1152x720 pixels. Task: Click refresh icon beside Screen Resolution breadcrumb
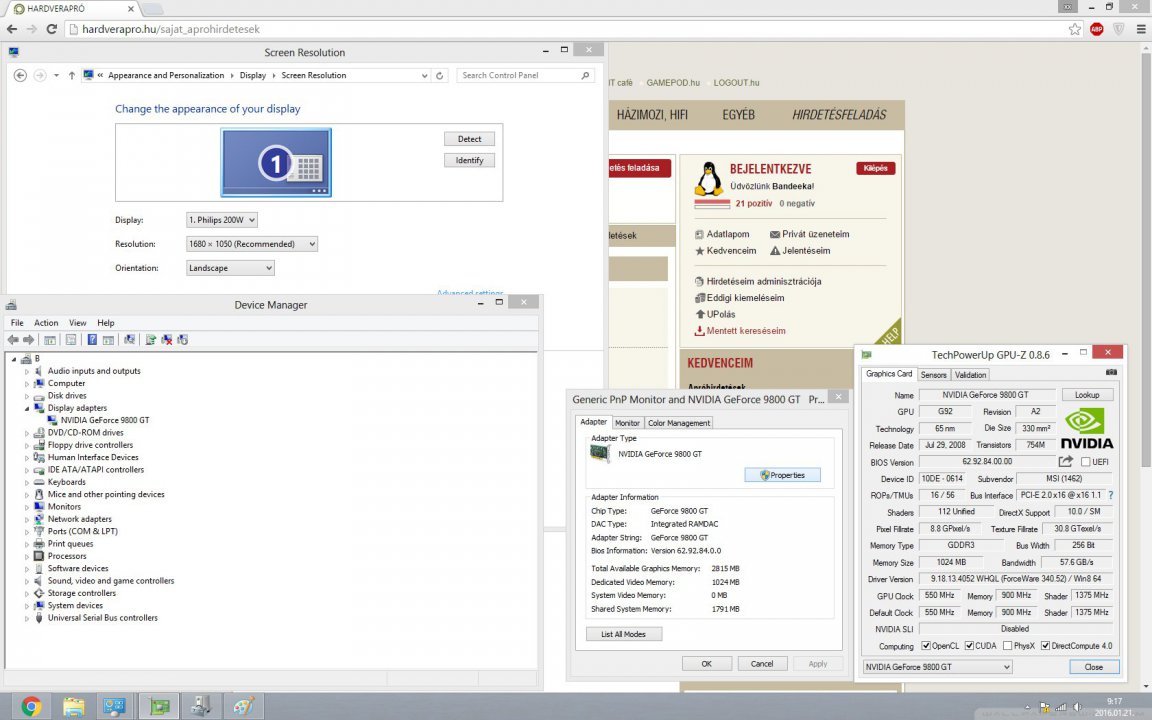(439, 75)
